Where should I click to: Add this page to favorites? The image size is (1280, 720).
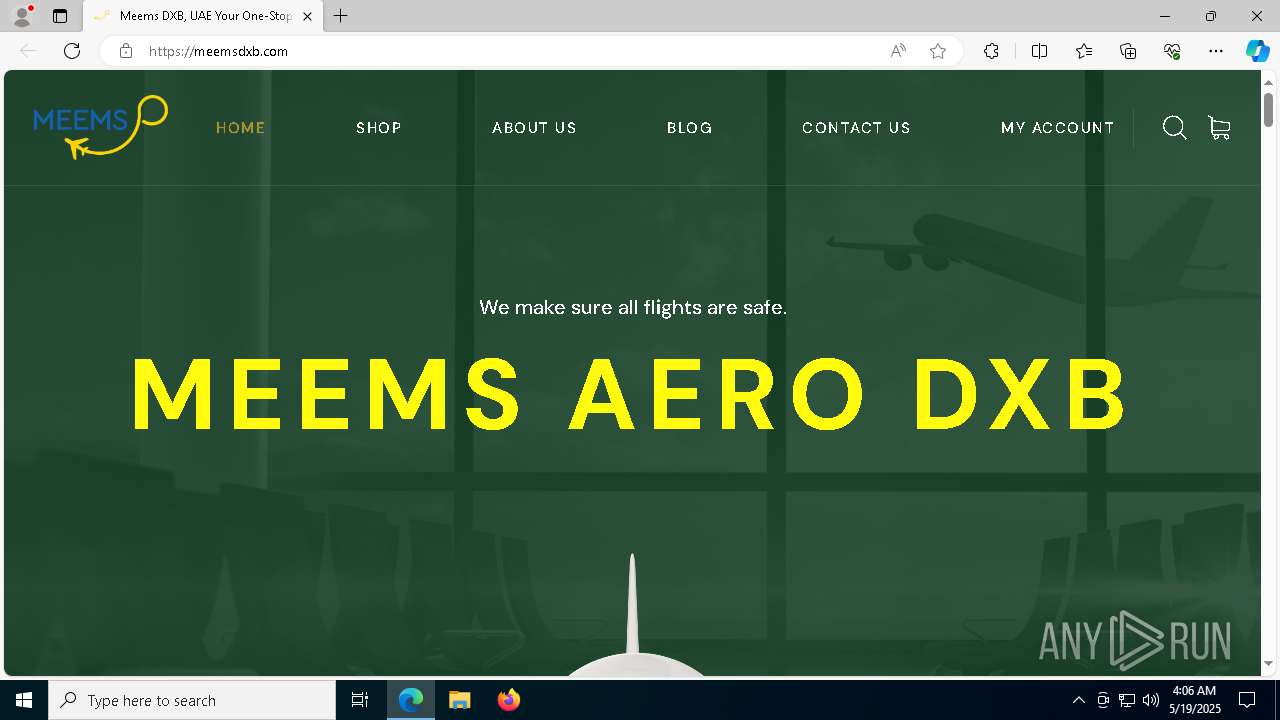938,51
